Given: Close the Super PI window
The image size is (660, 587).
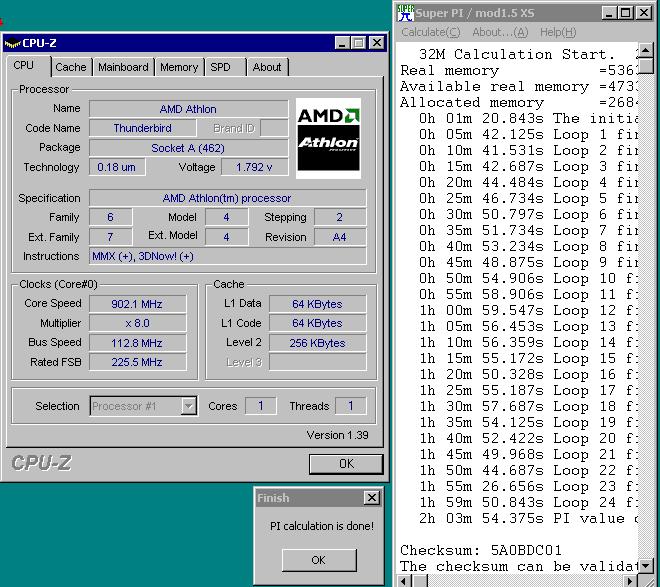Looking at the screenshot, I should coord(644,13).
